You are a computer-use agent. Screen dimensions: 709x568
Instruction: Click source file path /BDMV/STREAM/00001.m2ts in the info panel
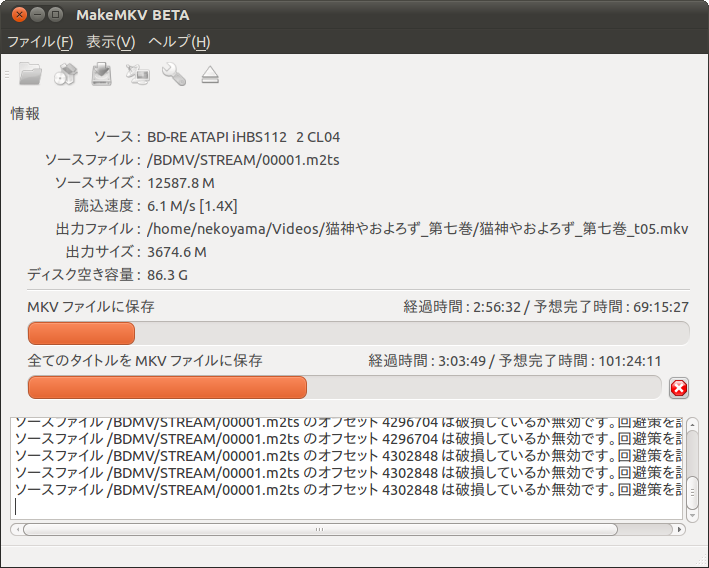243,160
